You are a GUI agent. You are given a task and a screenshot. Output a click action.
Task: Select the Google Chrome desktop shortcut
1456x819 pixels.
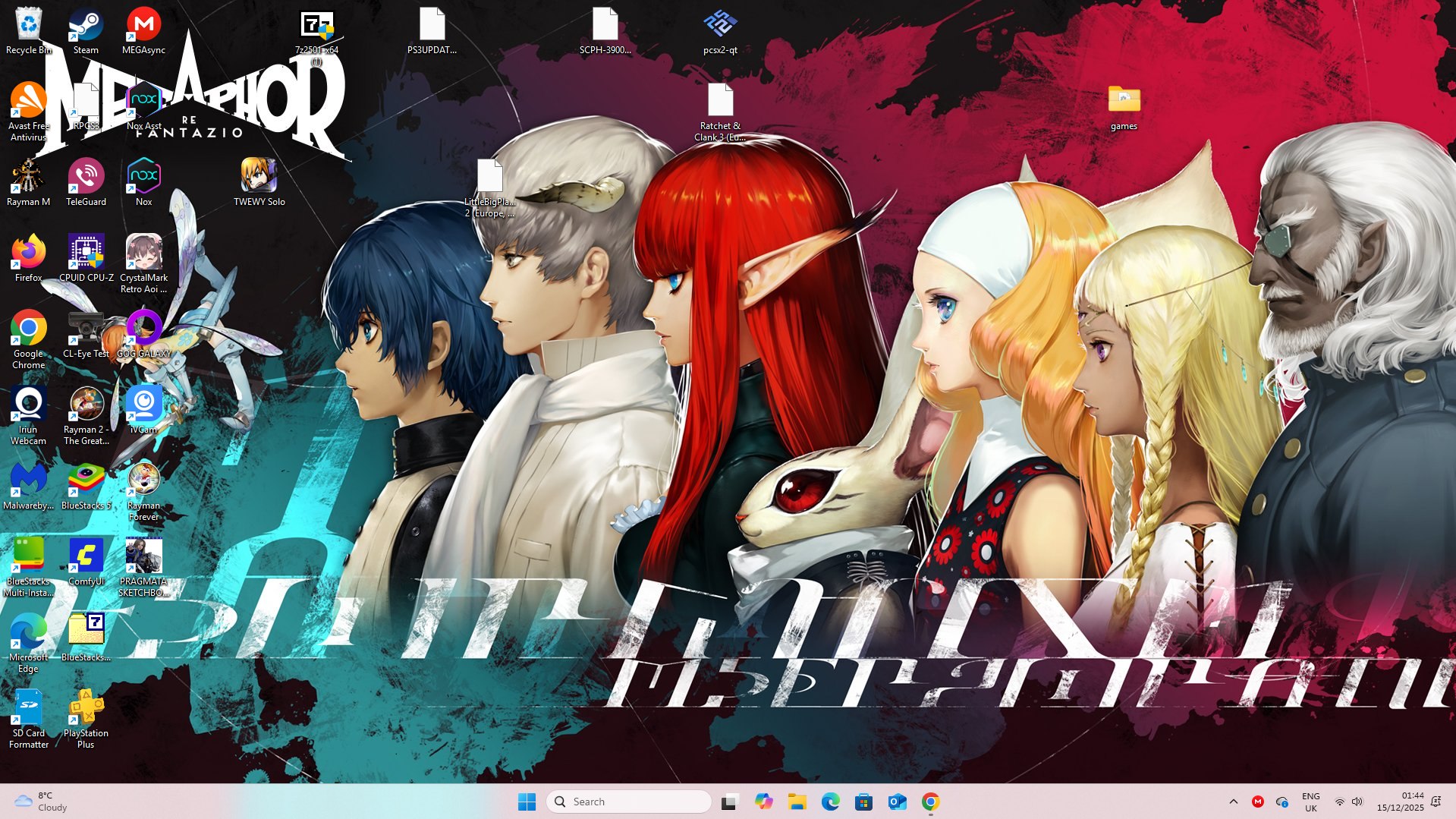point(28,340)
